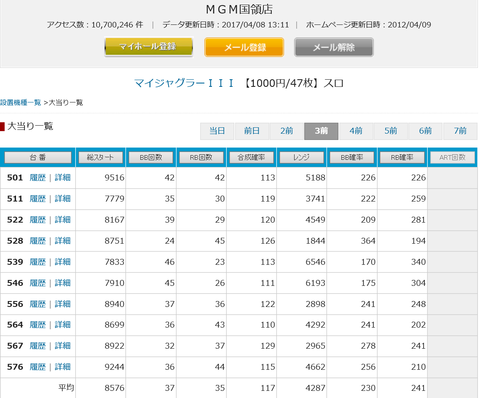This screenshot has height=398, width=480.
Task: Open 詳細 for machine 556
Action: click(63, 304)
